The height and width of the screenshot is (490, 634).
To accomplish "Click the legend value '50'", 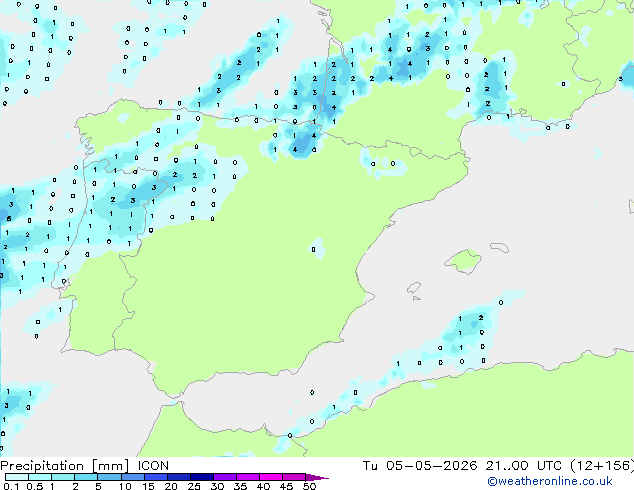I will pos(309,486).
